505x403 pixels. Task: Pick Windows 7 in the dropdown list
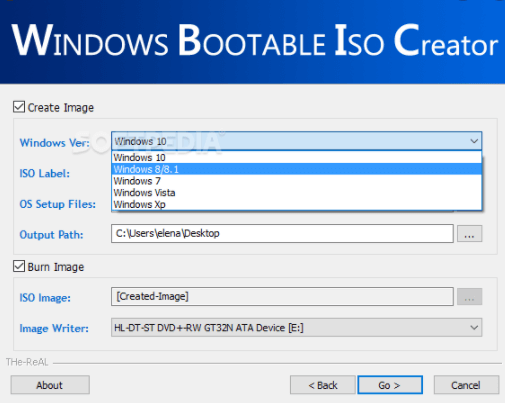click(x=297, y=181)
